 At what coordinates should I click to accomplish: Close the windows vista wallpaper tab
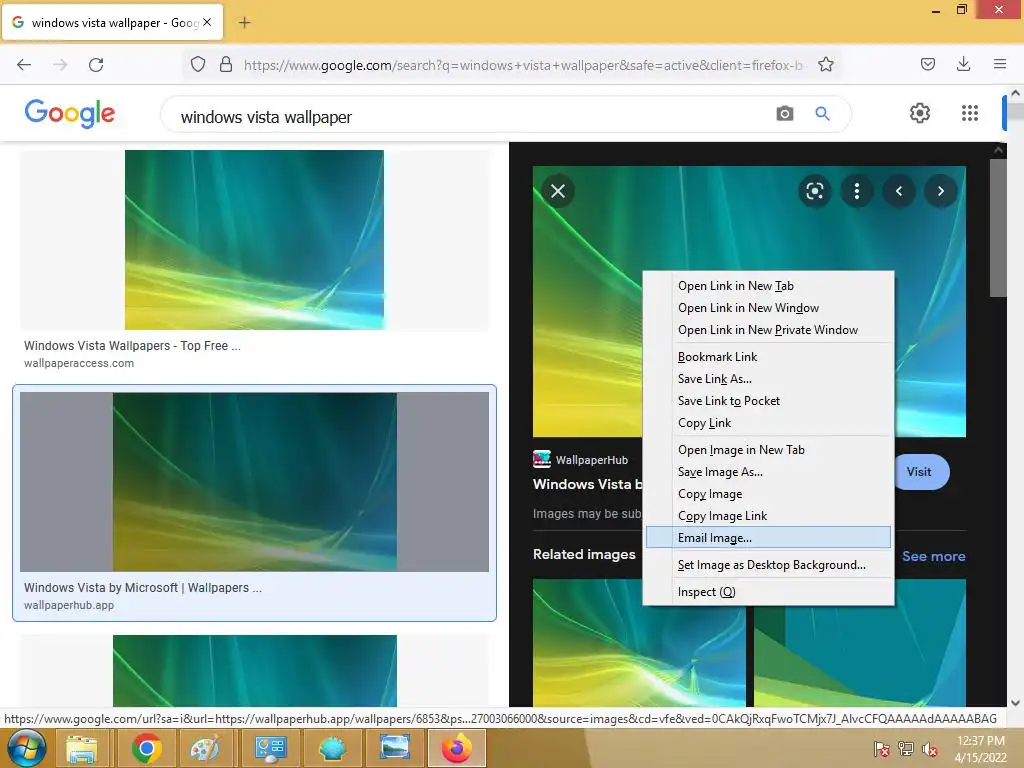(207, 22)
